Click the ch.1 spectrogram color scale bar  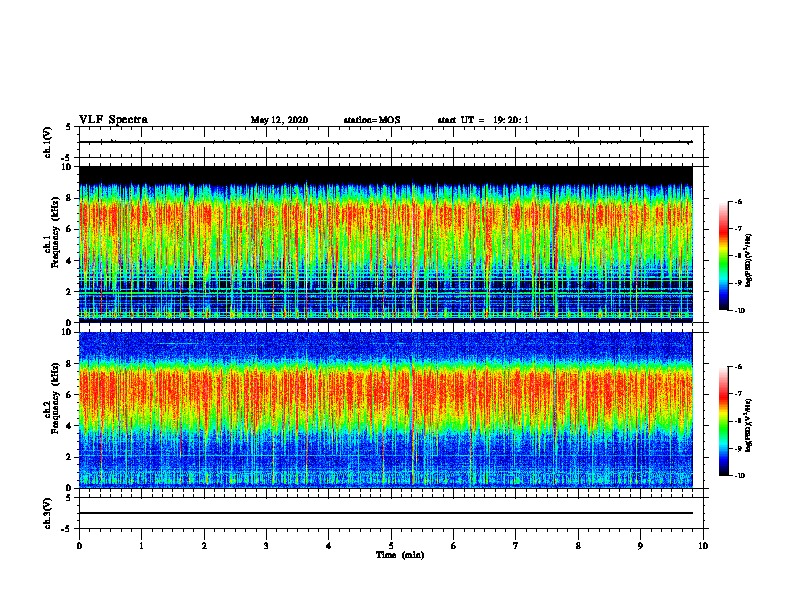(724, 256)
